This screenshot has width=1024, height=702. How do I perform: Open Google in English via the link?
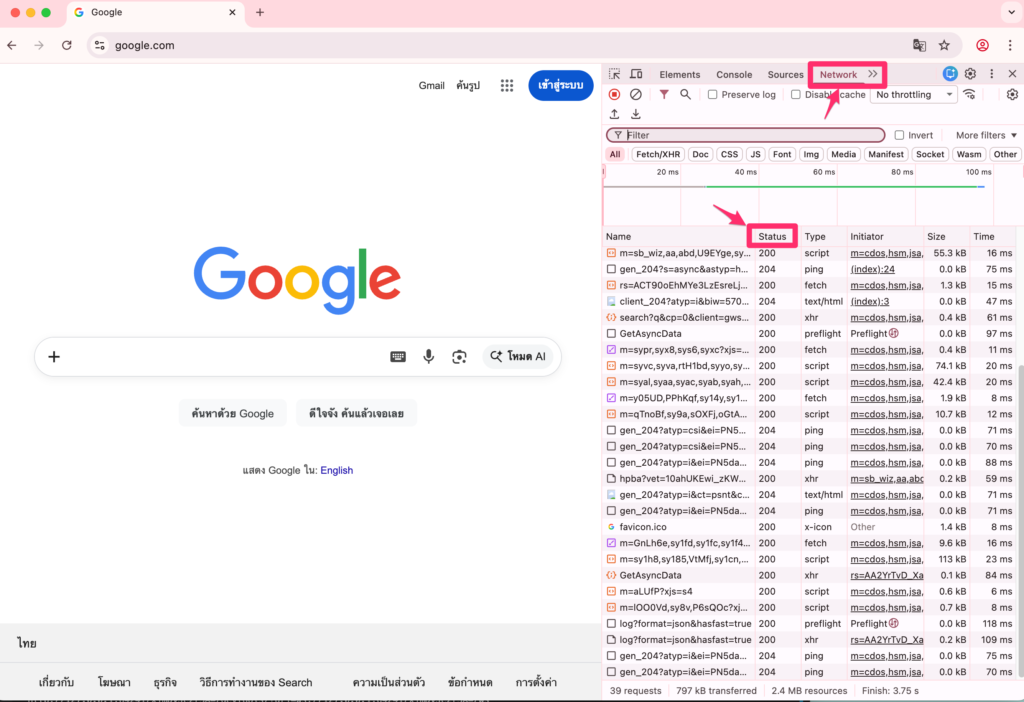click(336, 469)
